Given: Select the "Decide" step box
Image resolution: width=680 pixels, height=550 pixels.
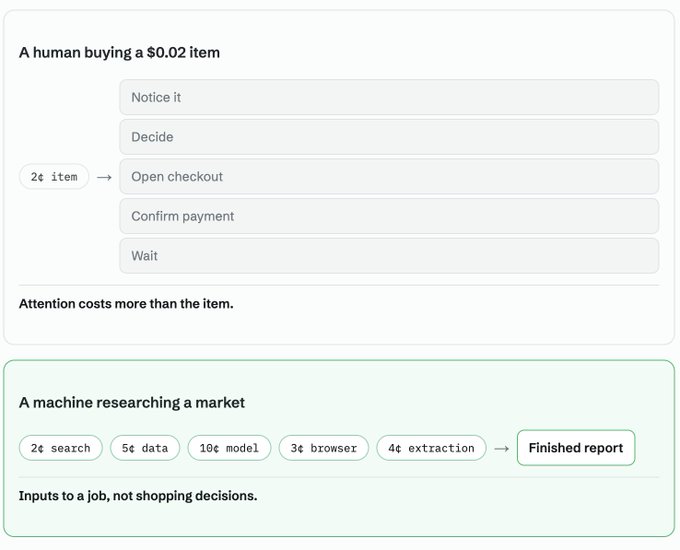Looking at the screenshot, I should [x=389, y=137].
